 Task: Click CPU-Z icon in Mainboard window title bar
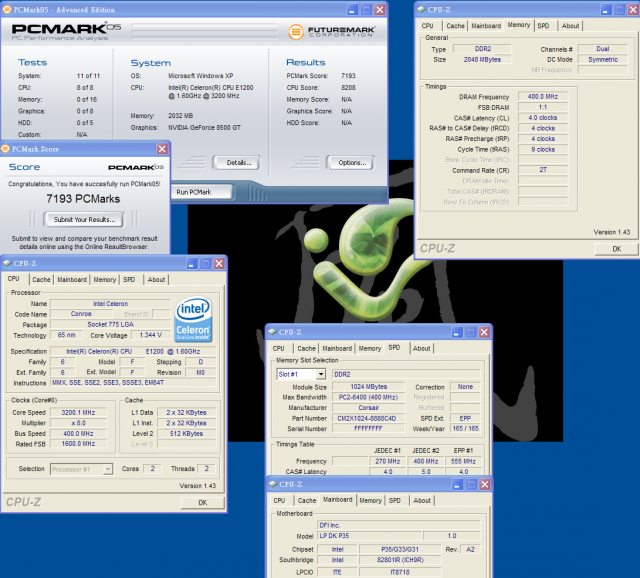pyautogui.click(x=273, y=484)
